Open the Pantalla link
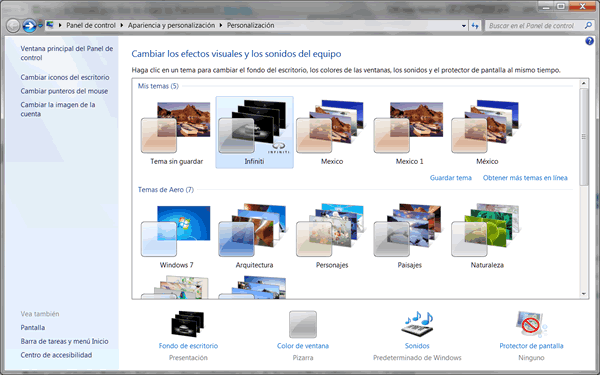This screenshot has width=600, height=375. 33,328
